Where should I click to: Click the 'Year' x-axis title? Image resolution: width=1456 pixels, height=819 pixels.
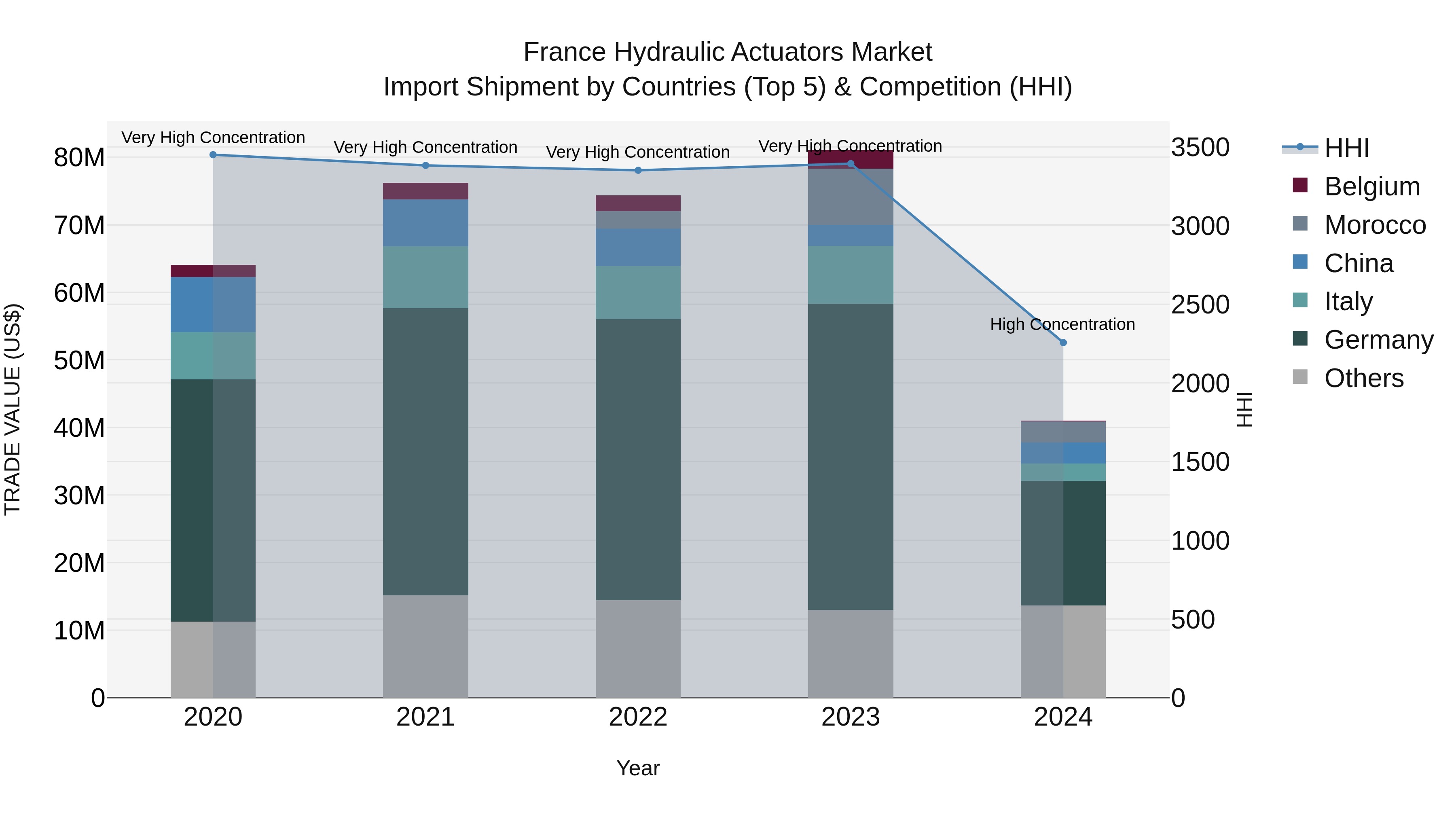[638, 769]
